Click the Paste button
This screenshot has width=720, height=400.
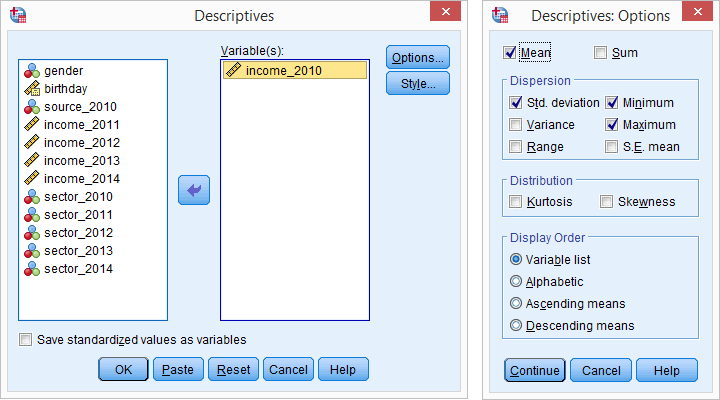point(178,370)
